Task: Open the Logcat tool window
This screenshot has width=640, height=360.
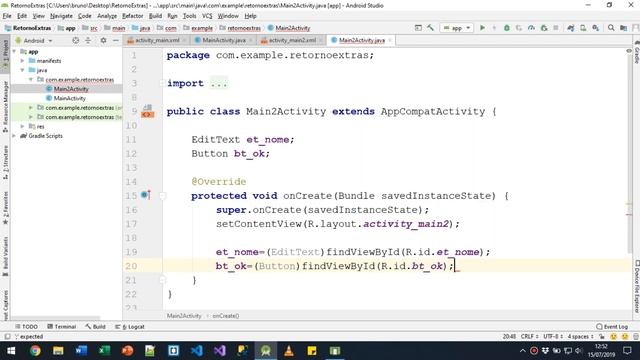Action: pos(130,327)
